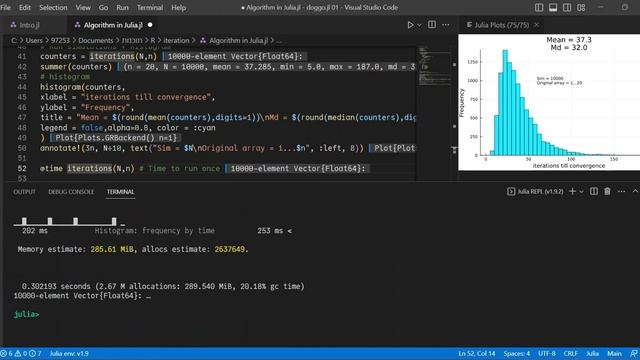The width and height of the screenshot is (640, 360).
Task: Click the 'Memory estimate' terminal line
Action: tap(133, 249)
